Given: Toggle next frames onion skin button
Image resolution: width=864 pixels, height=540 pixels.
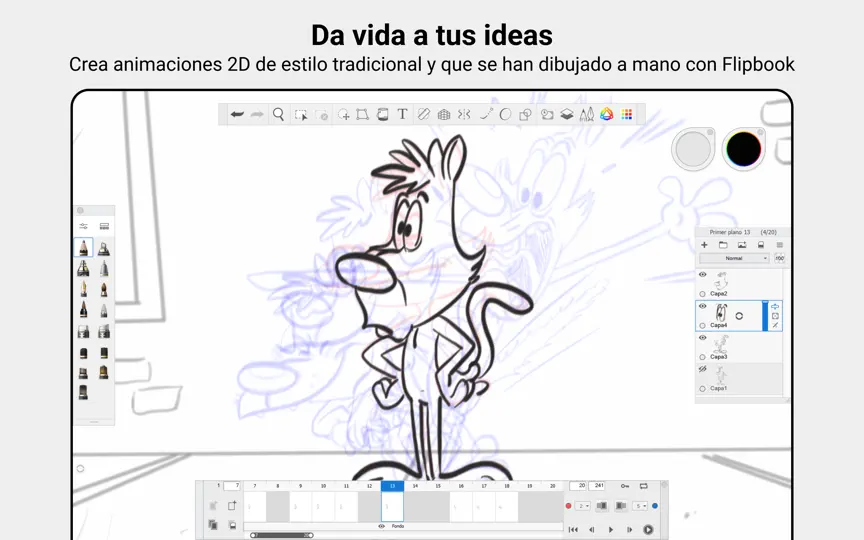Looking at the screenshot, I should [620, 506].
